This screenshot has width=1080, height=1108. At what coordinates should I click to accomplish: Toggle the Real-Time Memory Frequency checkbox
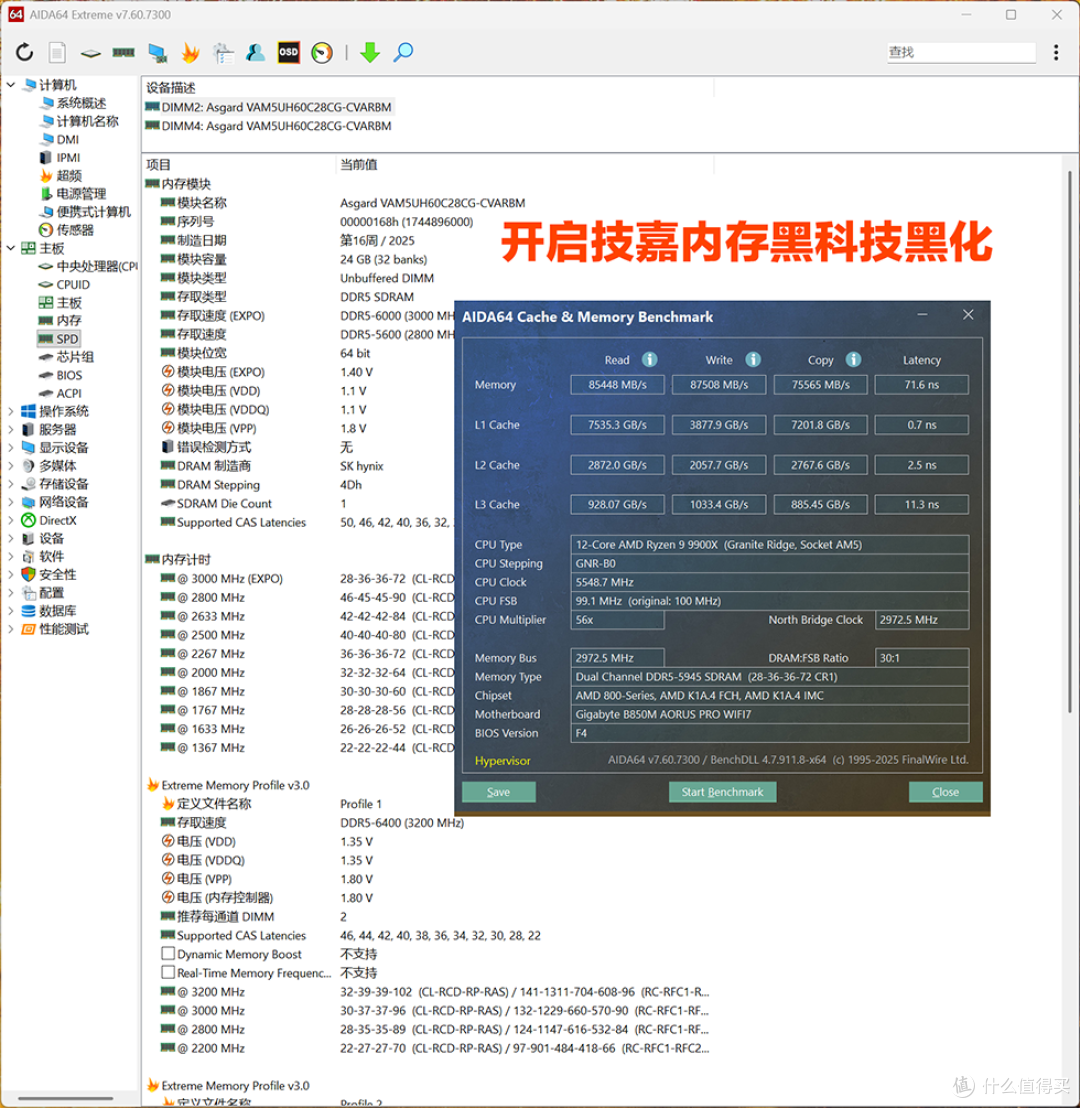168,972
